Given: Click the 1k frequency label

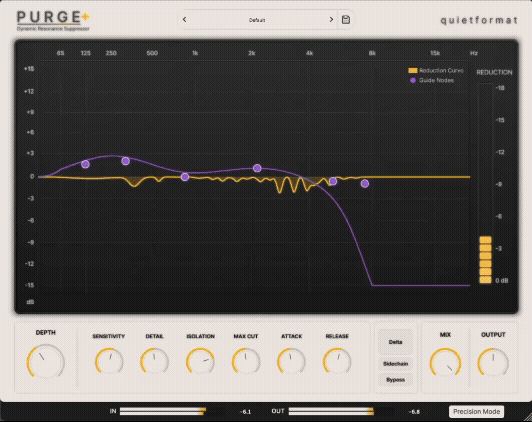Looking at the screenshot, I should point(195,53).
